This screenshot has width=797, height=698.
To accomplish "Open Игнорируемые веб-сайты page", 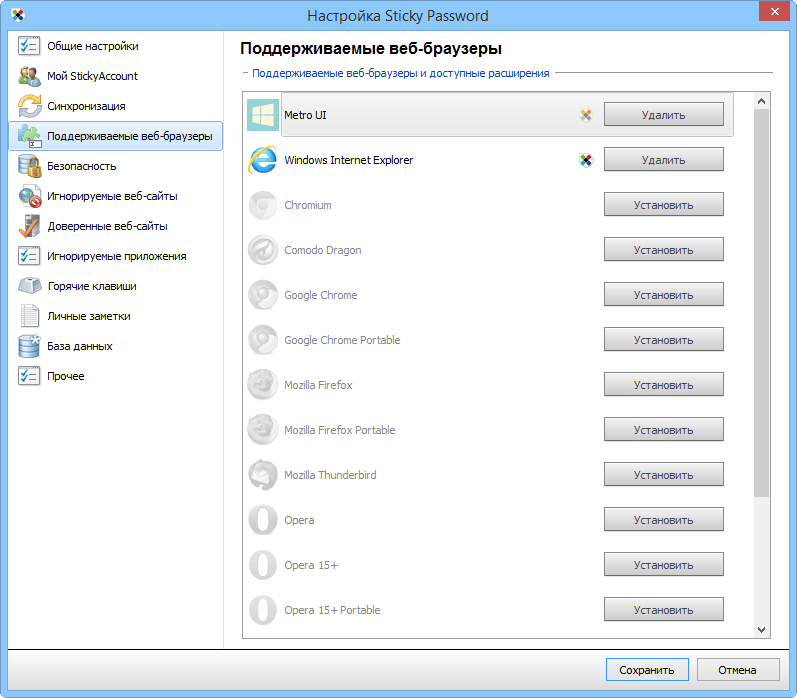I will tap(115, 196).
